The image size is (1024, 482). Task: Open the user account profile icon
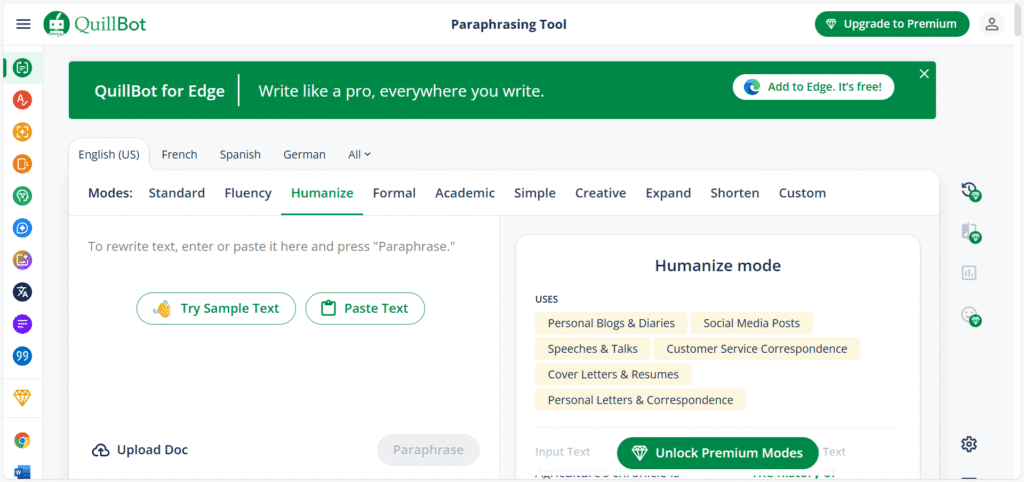[992, 24]
